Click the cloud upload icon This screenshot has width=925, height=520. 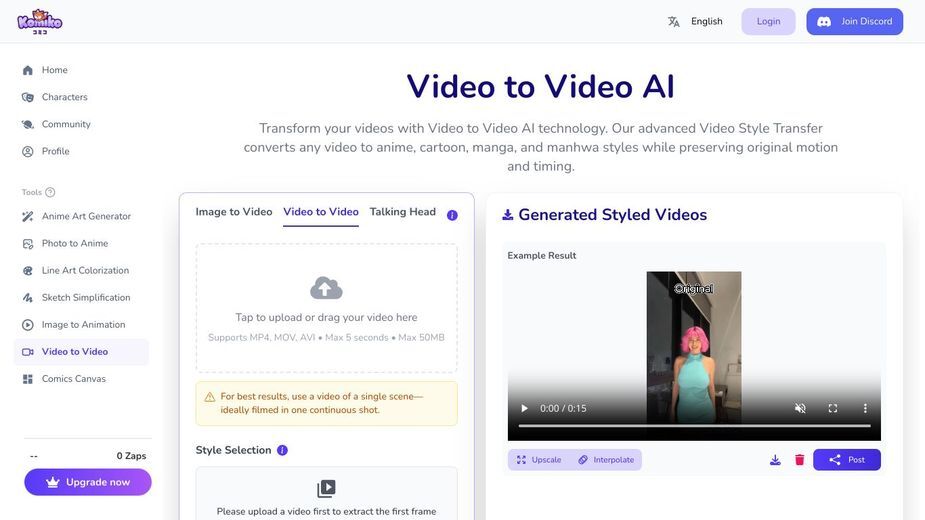(326, 288)
